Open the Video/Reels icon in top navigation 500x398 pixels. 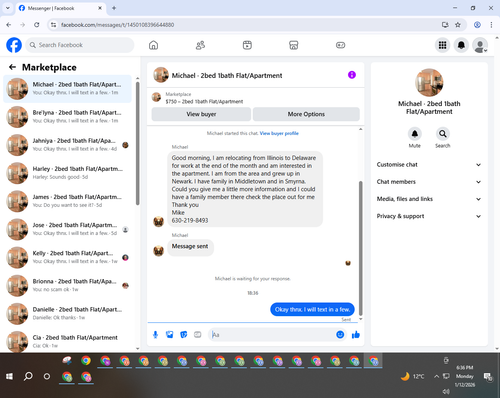click(247, 45)
